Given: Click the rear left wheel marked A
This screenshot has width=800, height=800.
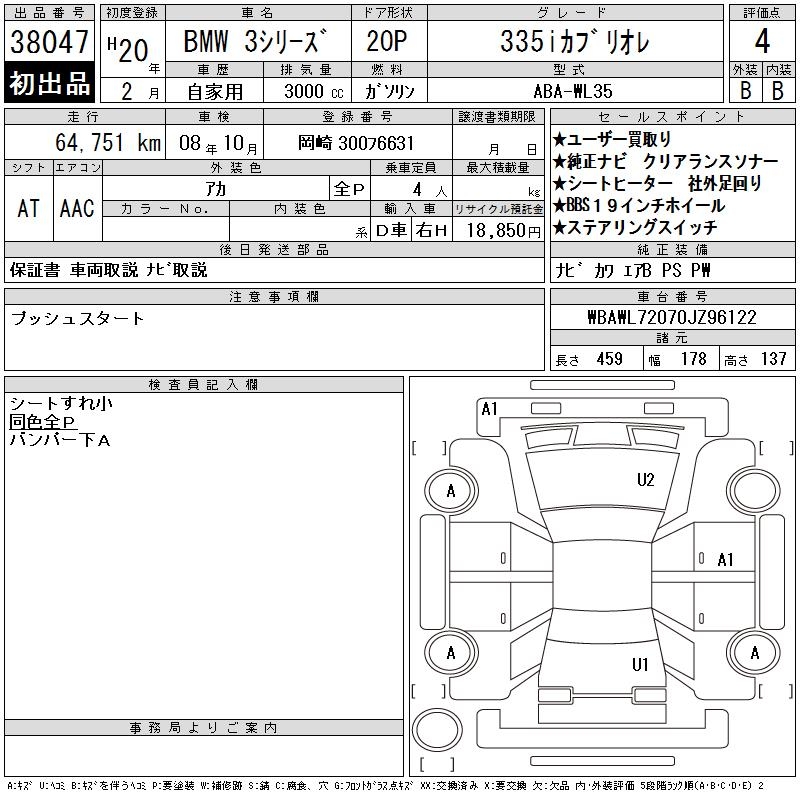Looking at the screenshot, I should (x=451, y=653).
